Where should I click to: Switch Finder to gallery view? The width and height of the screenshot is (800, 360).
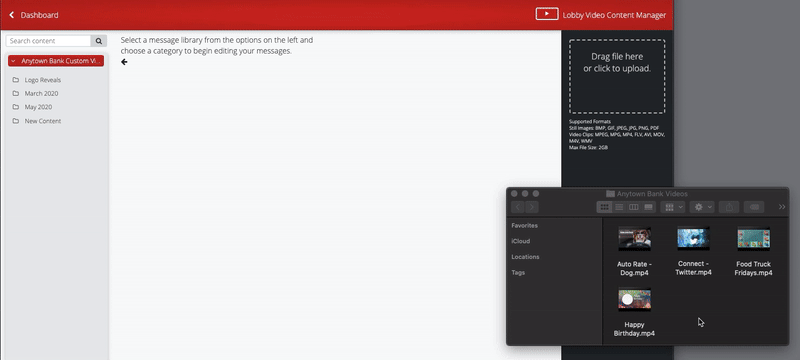648,207
